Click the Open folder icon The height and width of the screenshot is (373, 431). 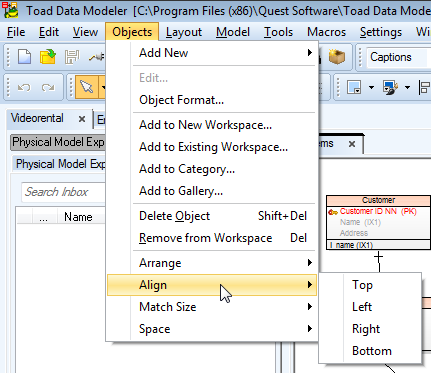(x=48, y=57)
